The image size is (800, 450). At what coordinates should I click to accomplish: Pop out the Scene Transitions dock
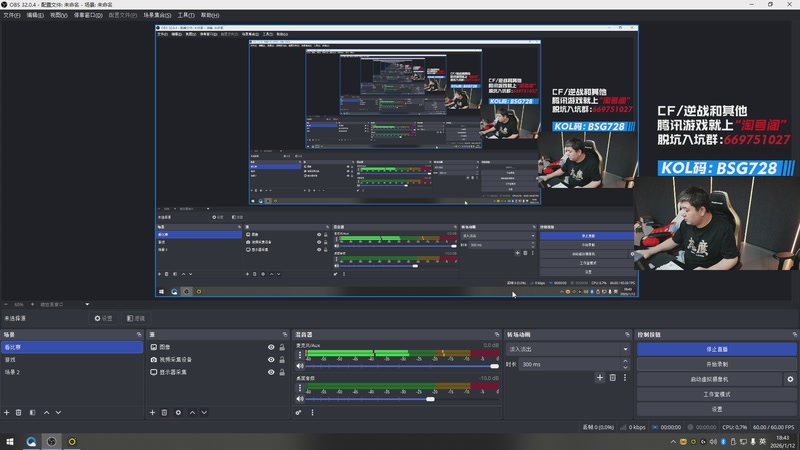tap(627, 335)
